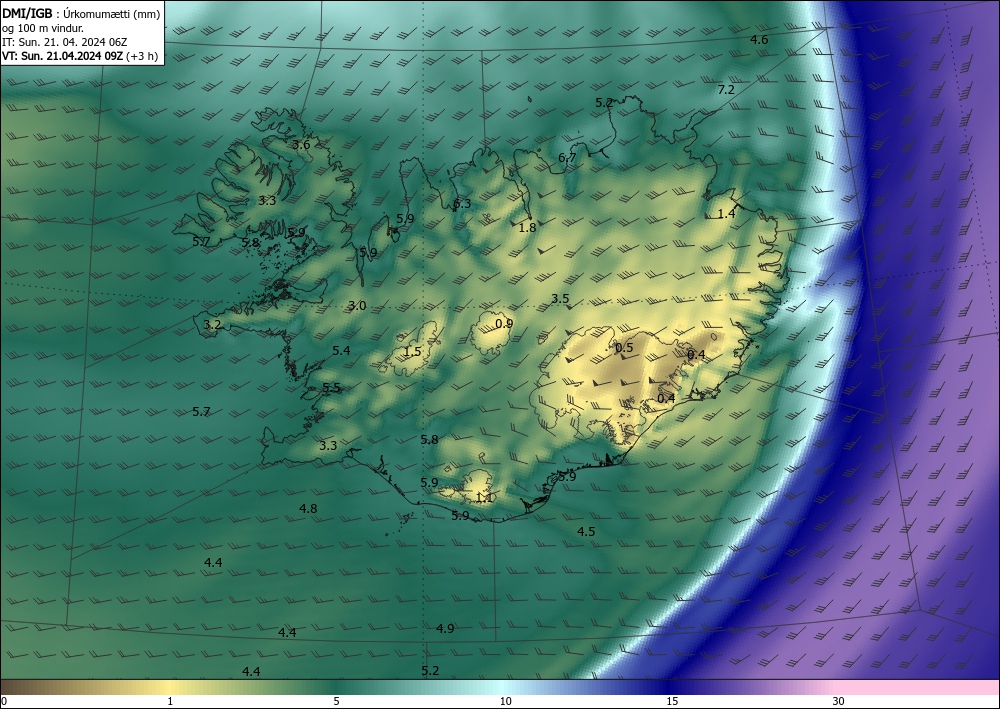Screen dimensions: 1000x709
Task: Click the map value 1.8
Action: point(527,227)
